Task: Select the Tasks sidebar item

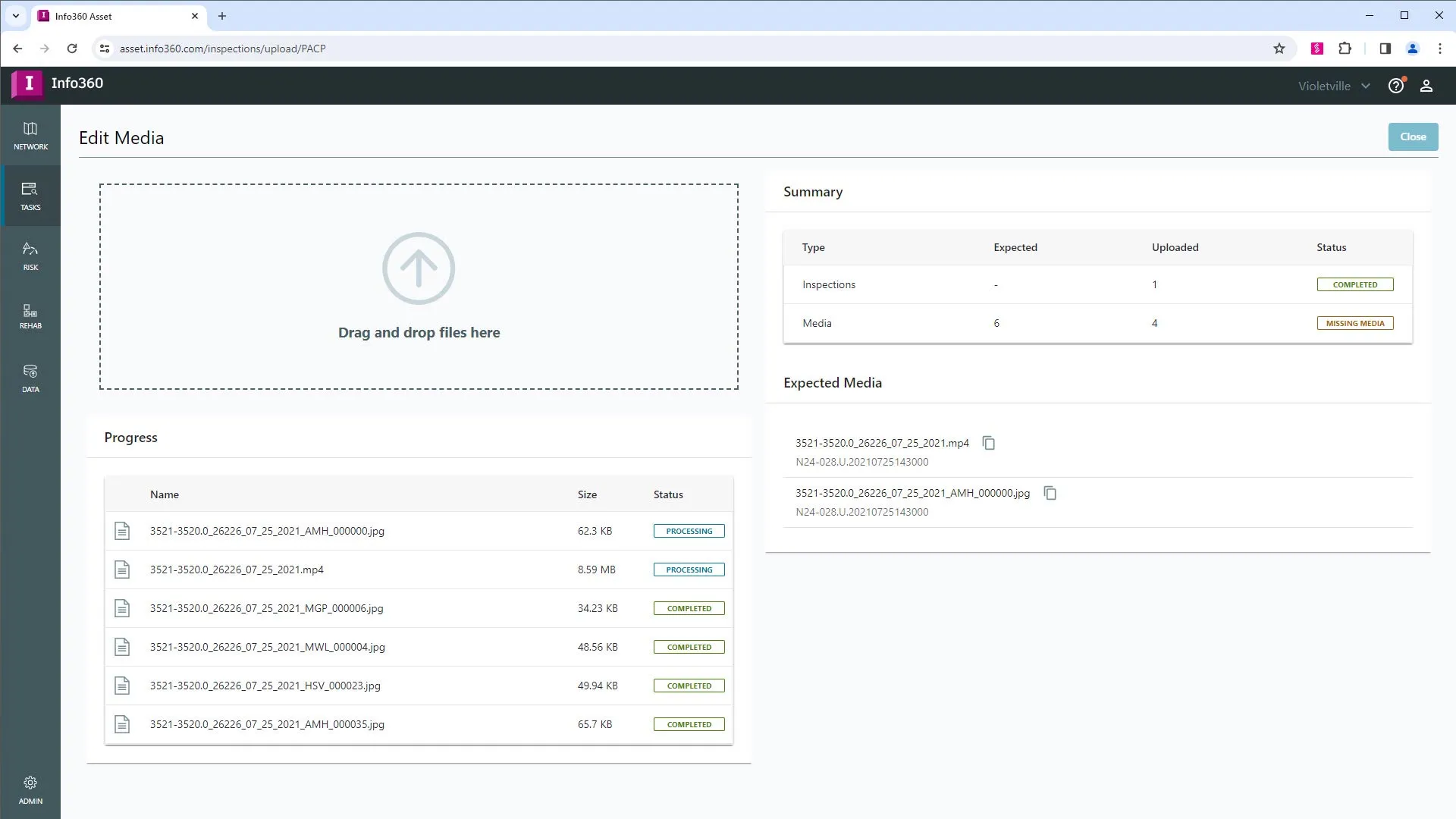Action: [30, 196]
